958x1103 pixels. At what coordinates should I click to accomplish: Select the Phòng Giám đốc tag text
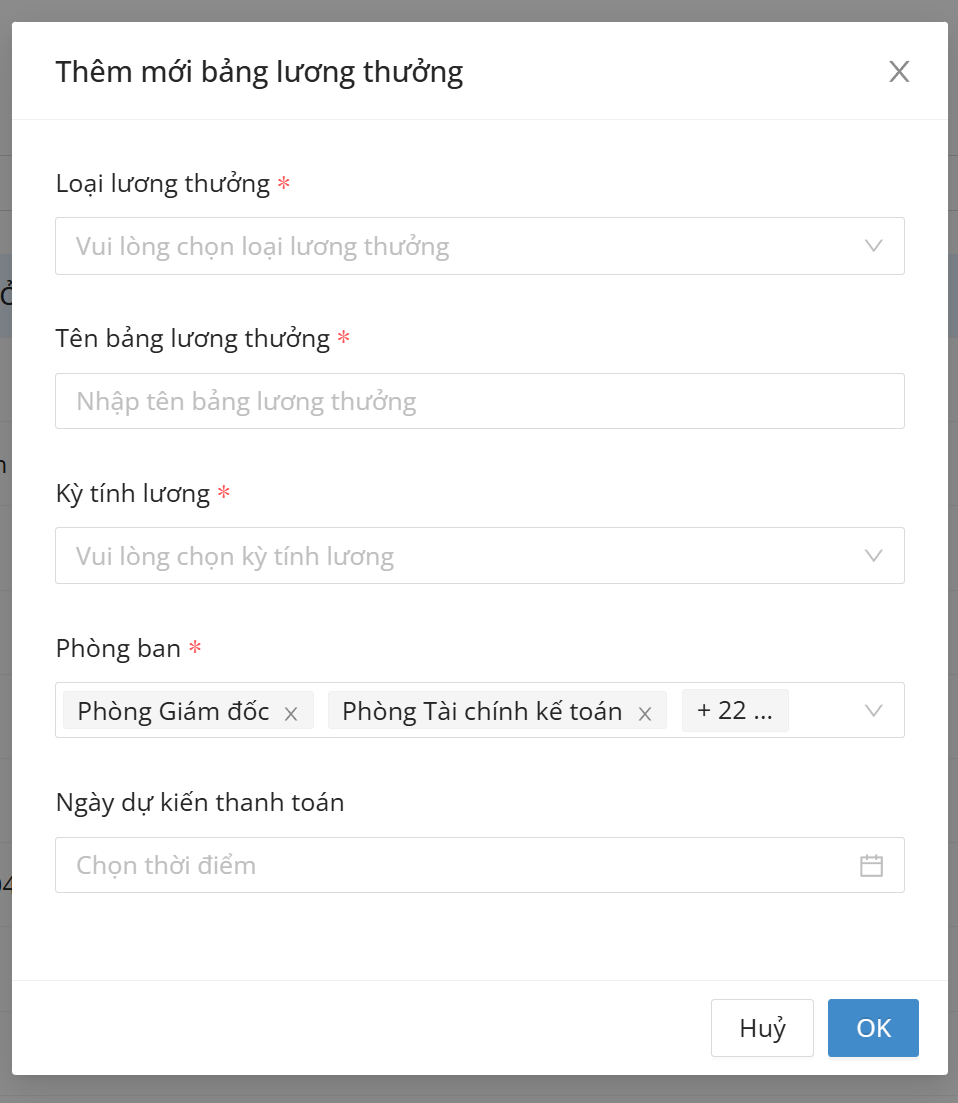[x=174, y=711]
